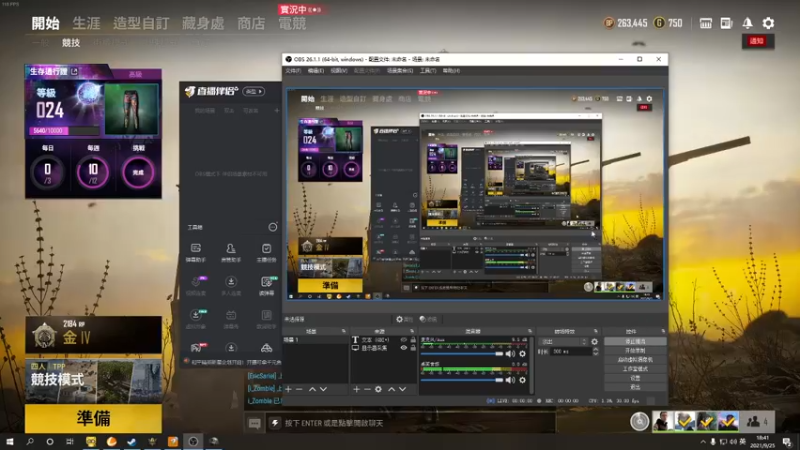This screenshot has width=800, height=450.
Task: Mute the desktop audio track in OBS mixer
Action: pos(510,380)
